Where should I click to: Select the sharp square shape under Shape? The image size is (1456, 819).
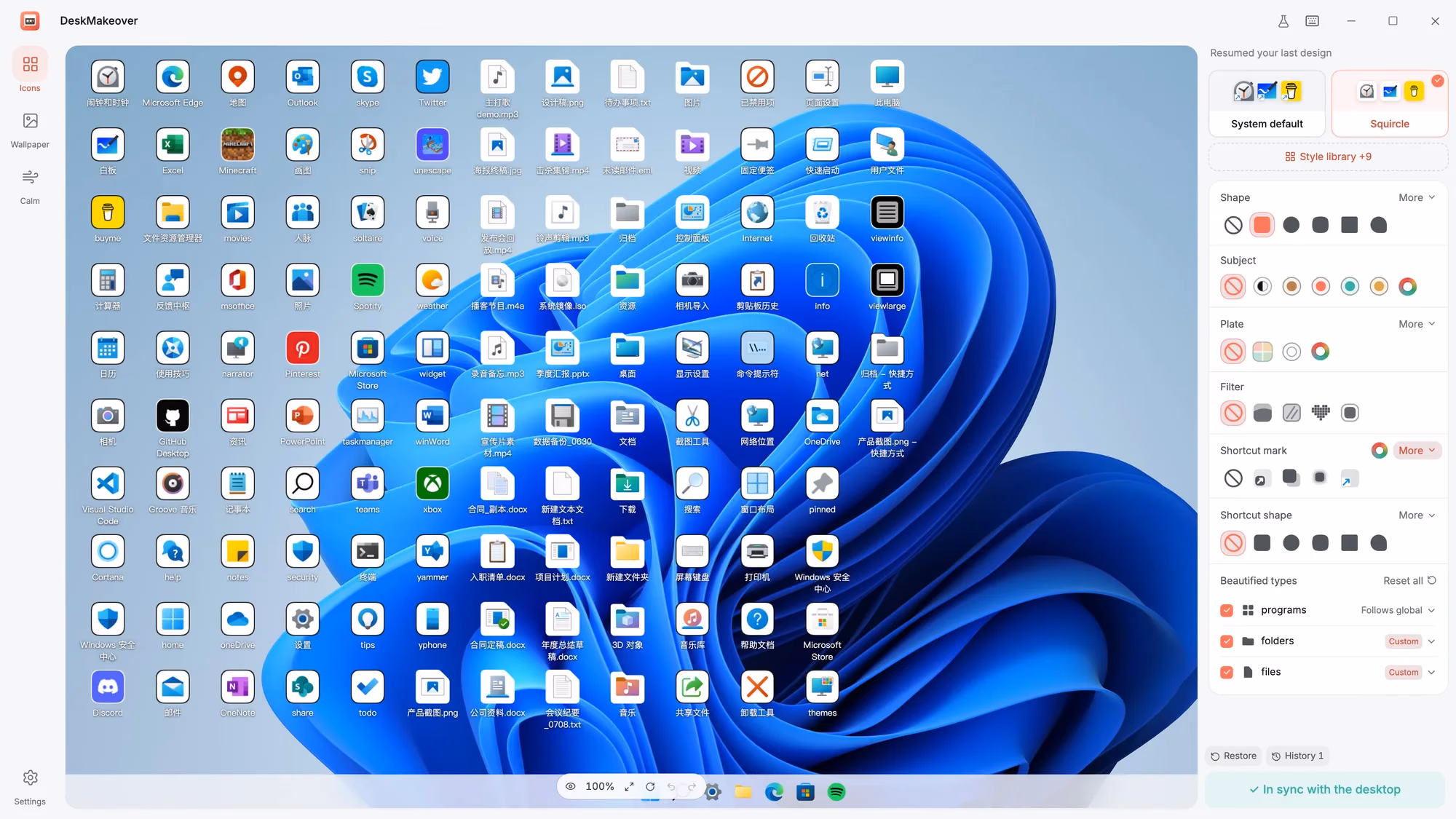point(1350,225)
